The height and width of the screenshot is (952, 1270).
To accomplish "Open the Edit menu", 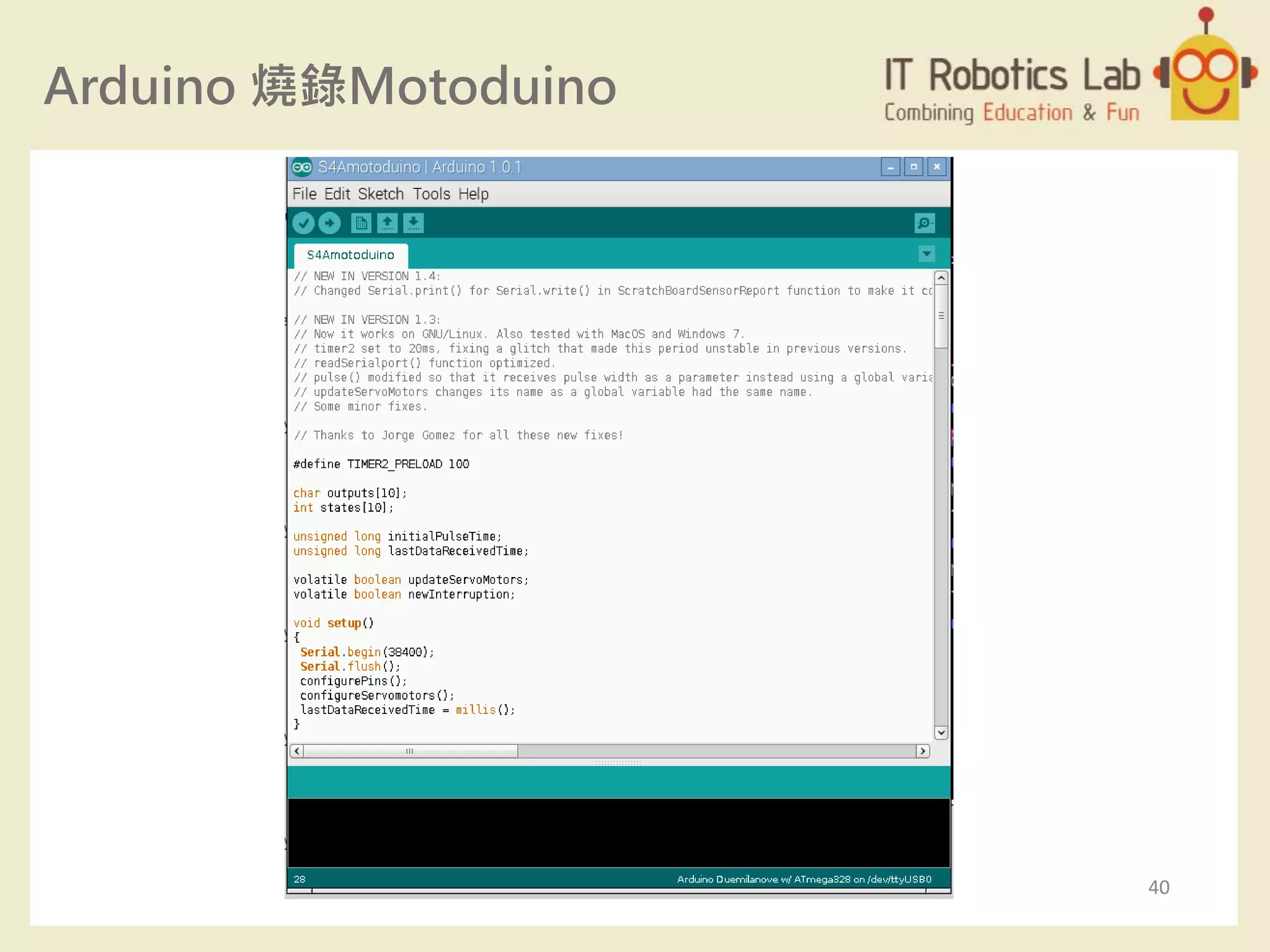I will [x=337, y=194].
